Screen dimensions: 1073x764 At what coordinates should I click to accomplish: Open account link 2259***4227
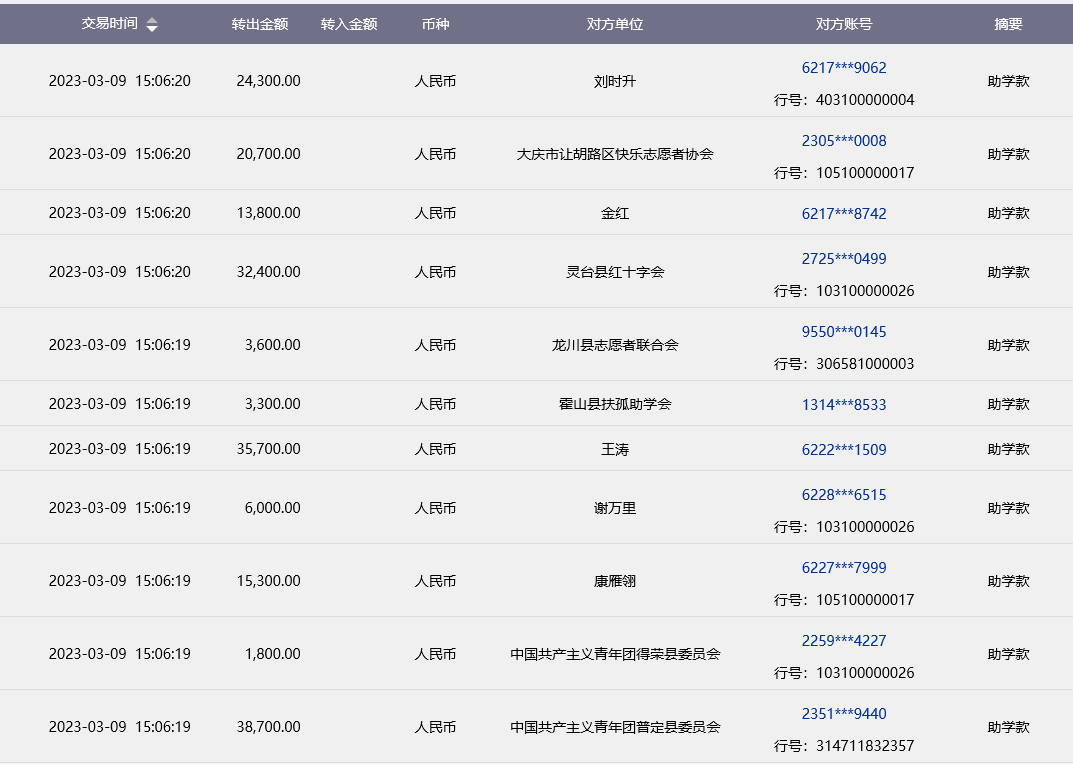[x=843, y=641]
